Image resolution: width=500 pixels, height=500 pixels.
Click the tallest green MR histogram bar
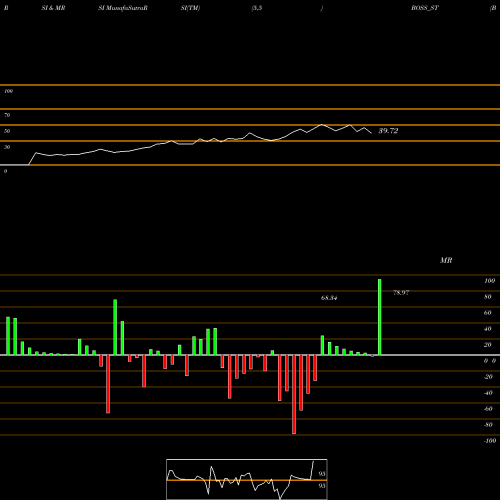(x=380, y=317)
